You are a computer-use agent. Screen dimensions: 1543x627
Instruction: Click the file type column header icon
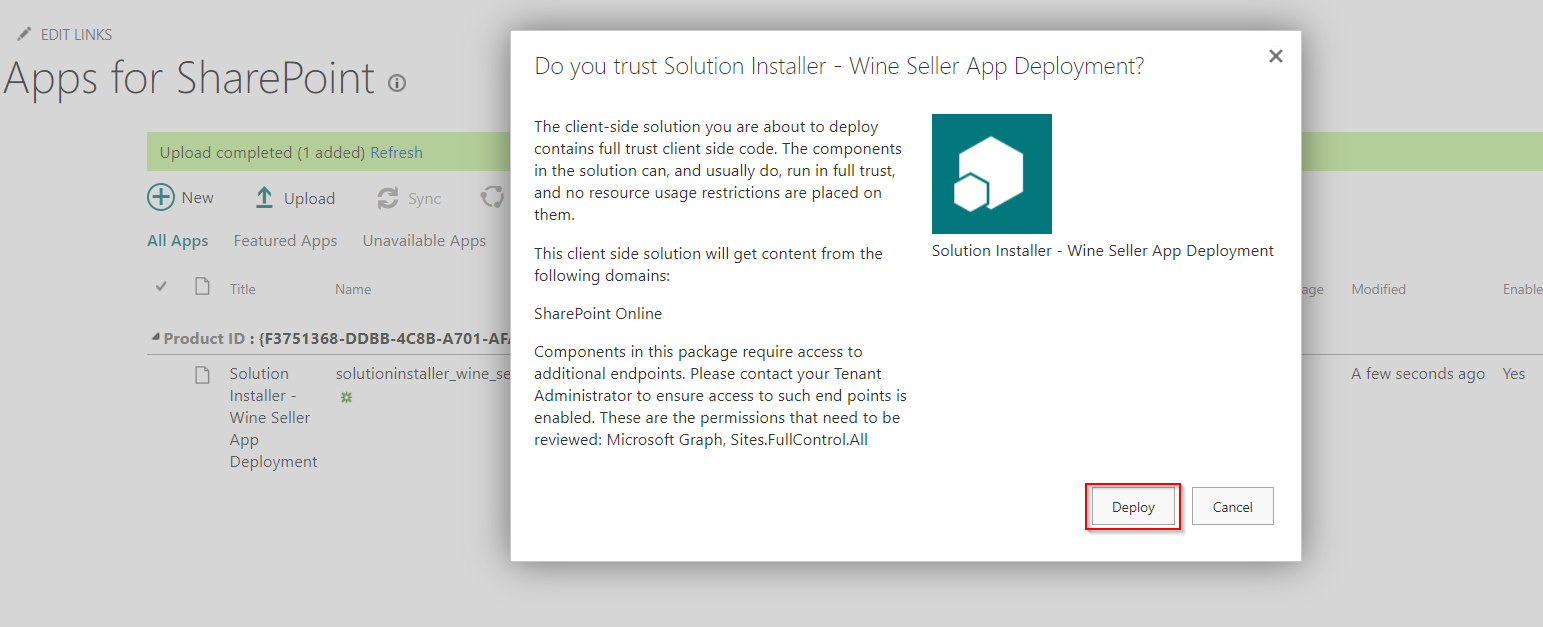[x=202, y=287]
